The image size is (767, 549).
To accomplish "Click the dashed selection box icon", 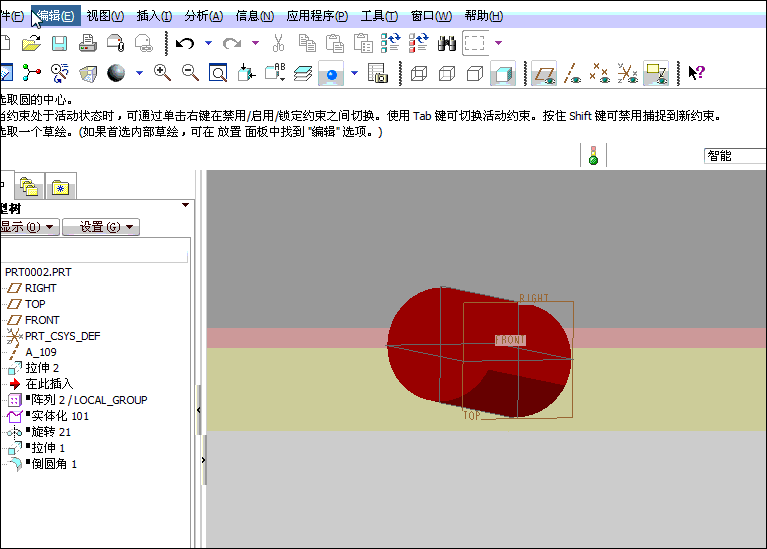I will tap(474, 43).
